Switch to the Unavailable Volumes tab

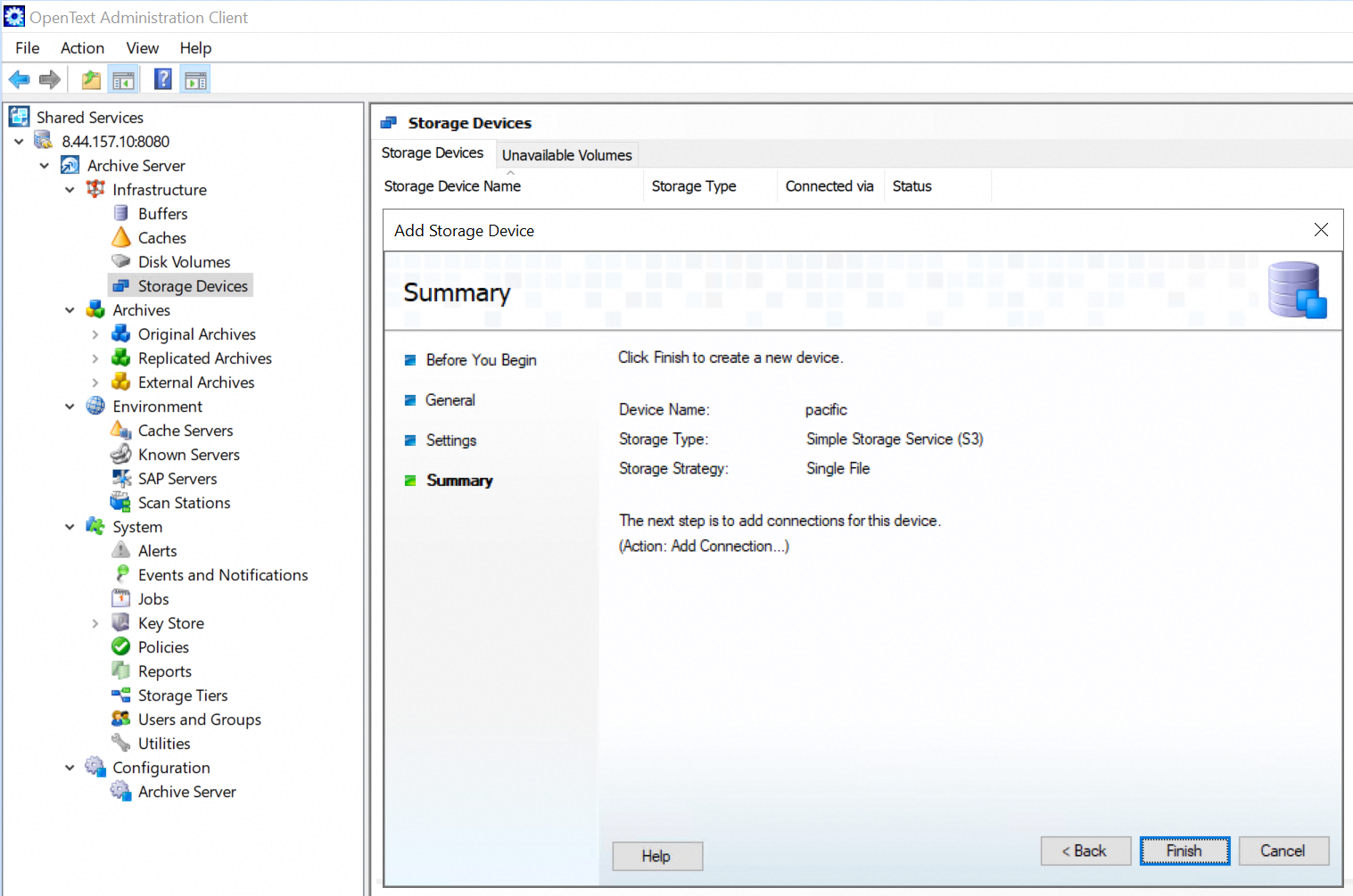[567, 155]
